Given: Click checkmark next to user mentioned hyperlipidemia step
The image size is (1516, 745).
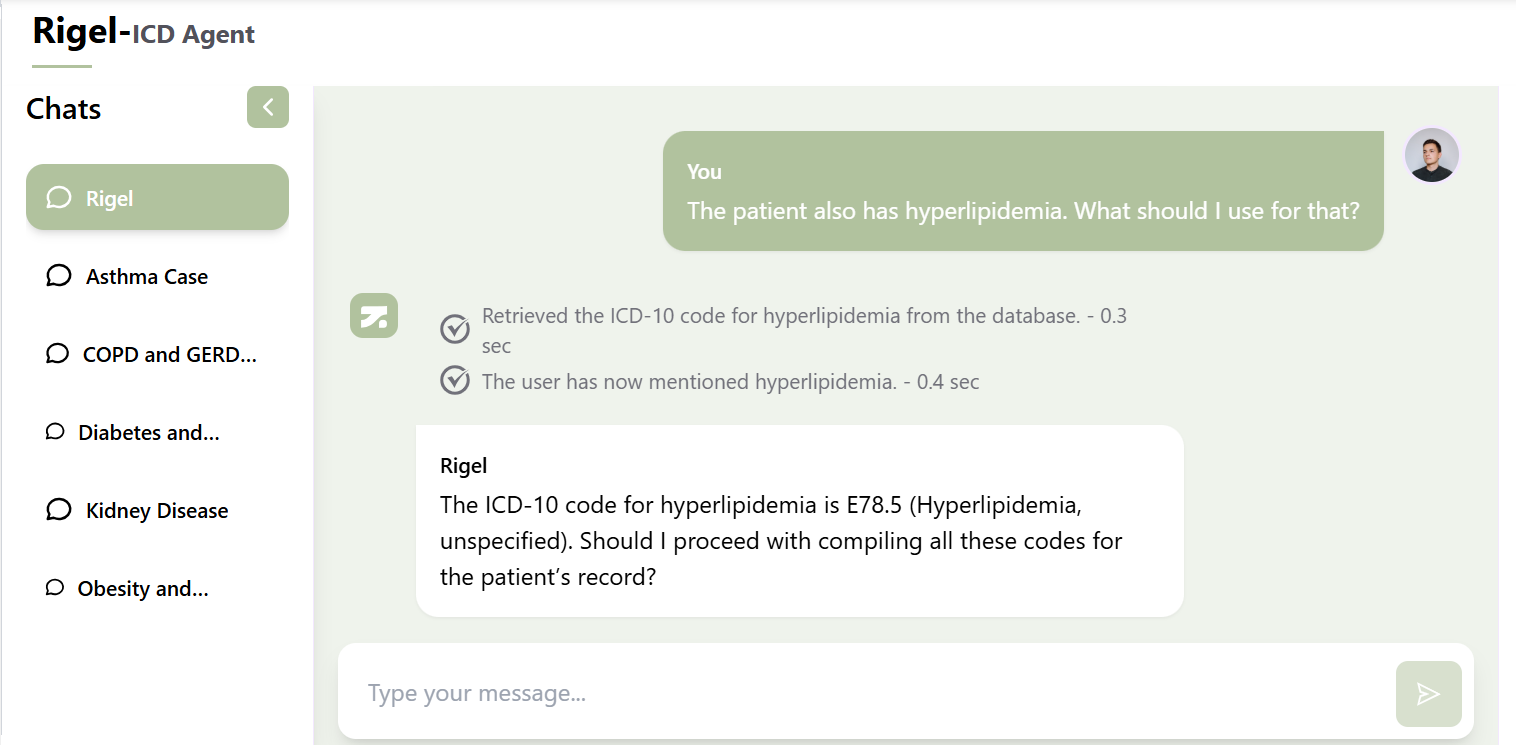Looking at the screenshot, I should point(455,381).
